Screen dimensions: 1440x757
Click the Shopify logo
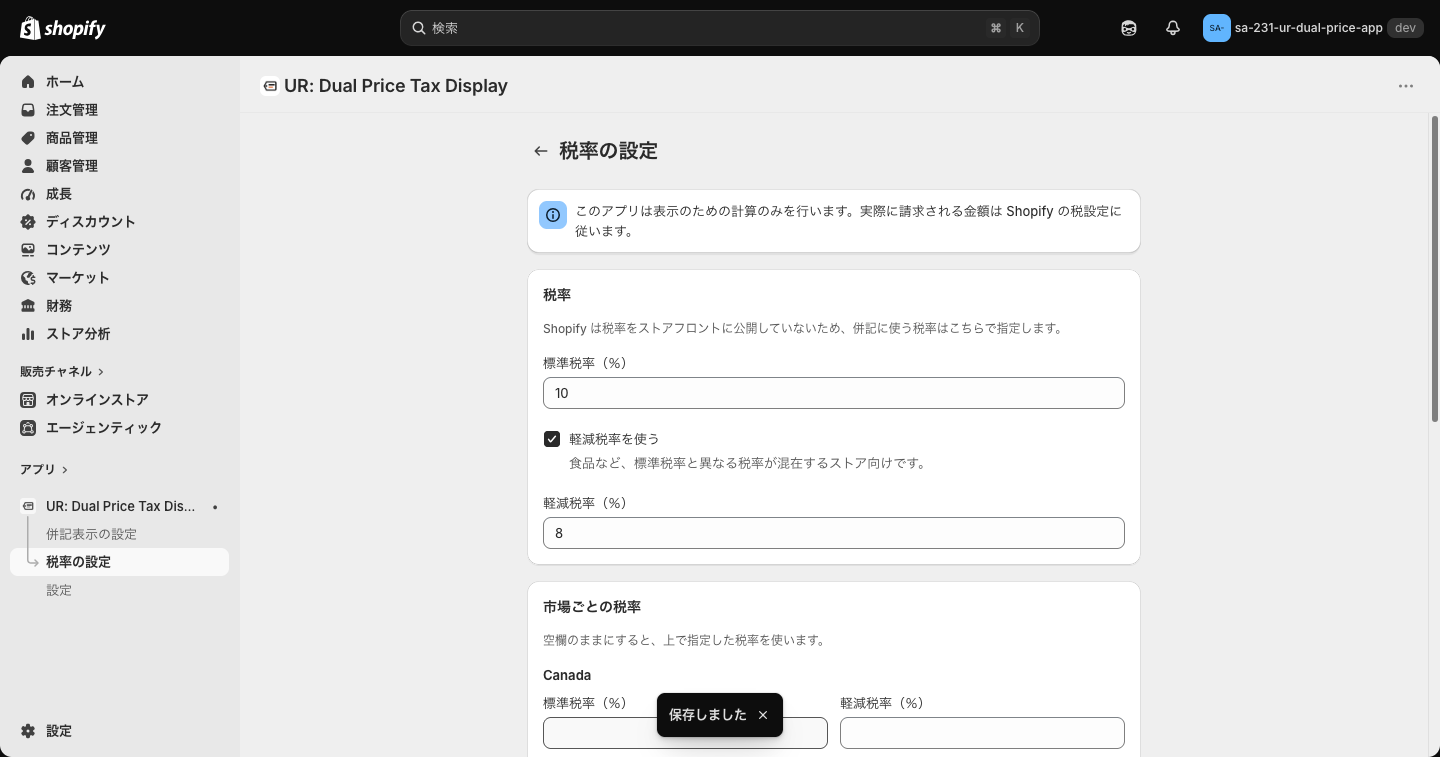click(x=62, y=28)
